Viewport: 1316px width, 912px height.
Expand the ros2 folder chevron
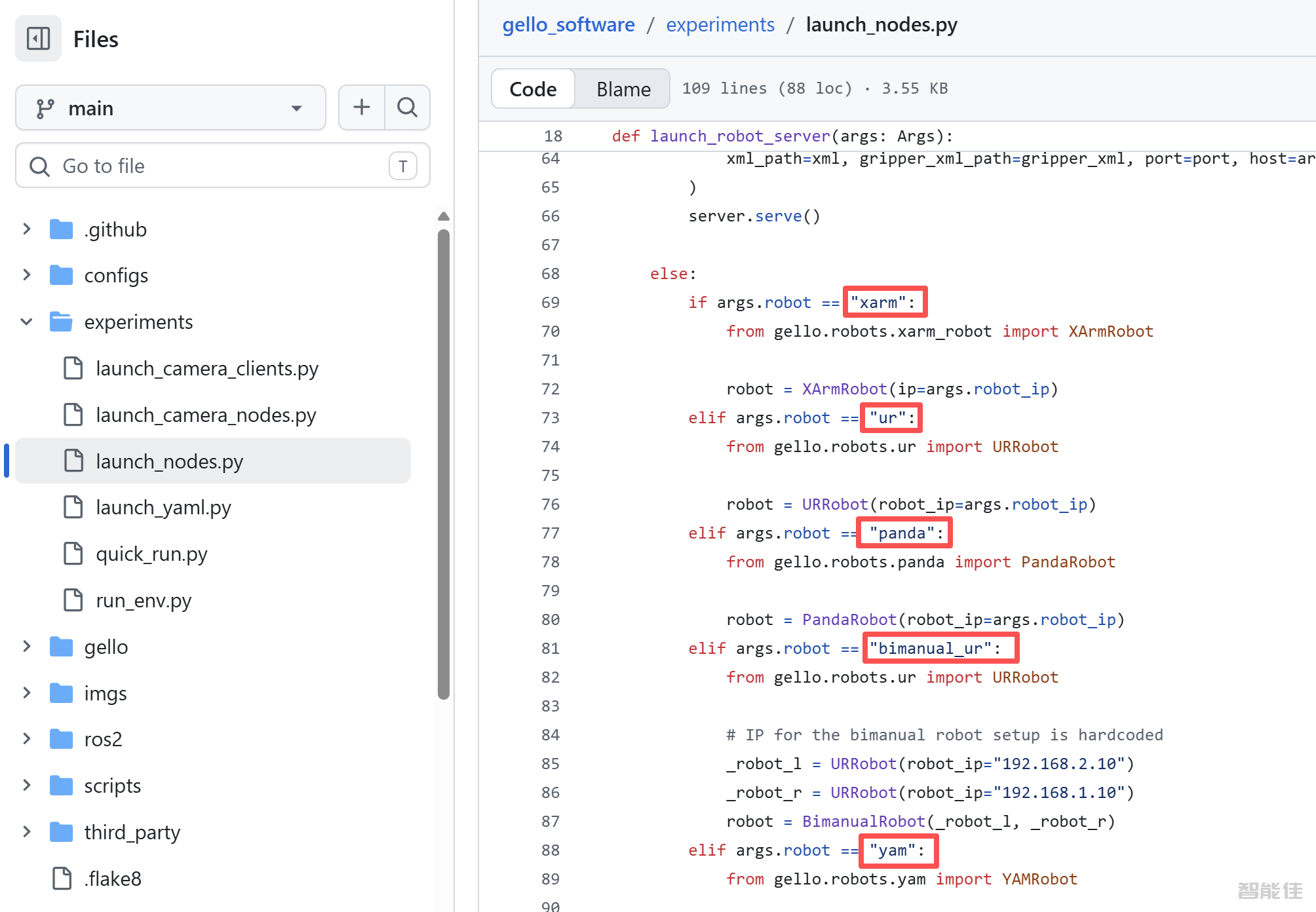point(27,738)
